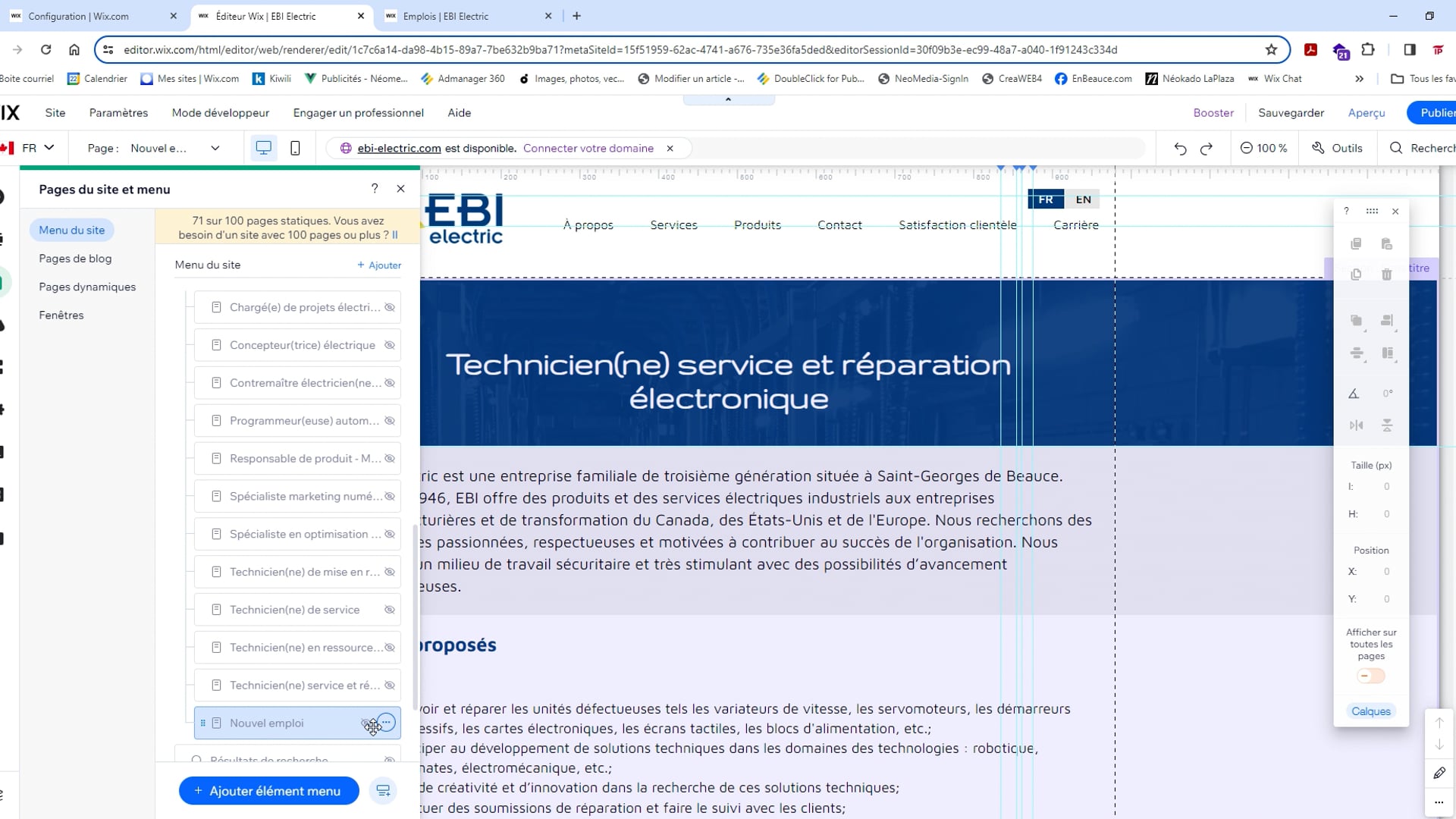This screenshot has width=1456, height=819.
Task: Click the copy icon in toolbar panel
Action: point(1356,243)
